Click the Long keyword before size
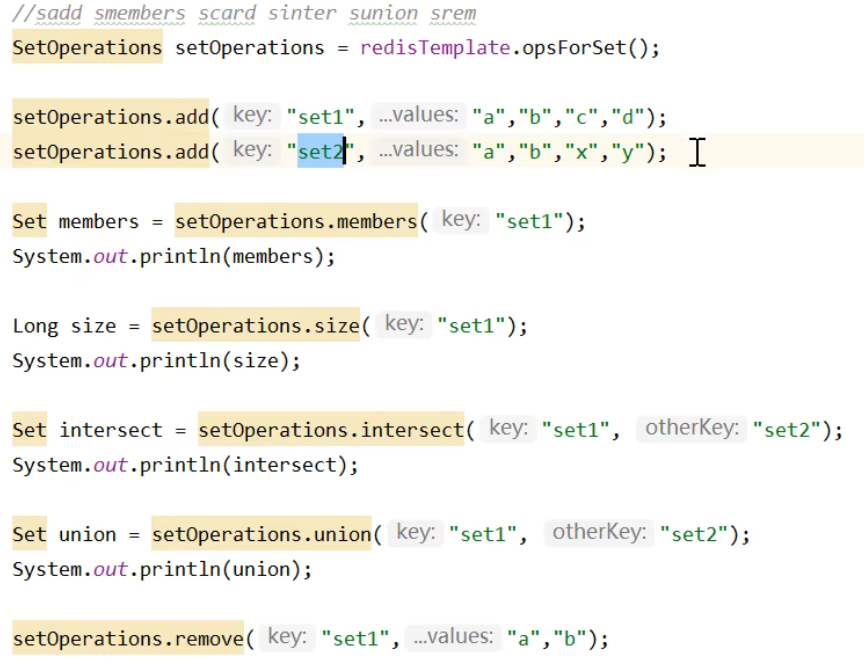 click(x=35, y=326)
